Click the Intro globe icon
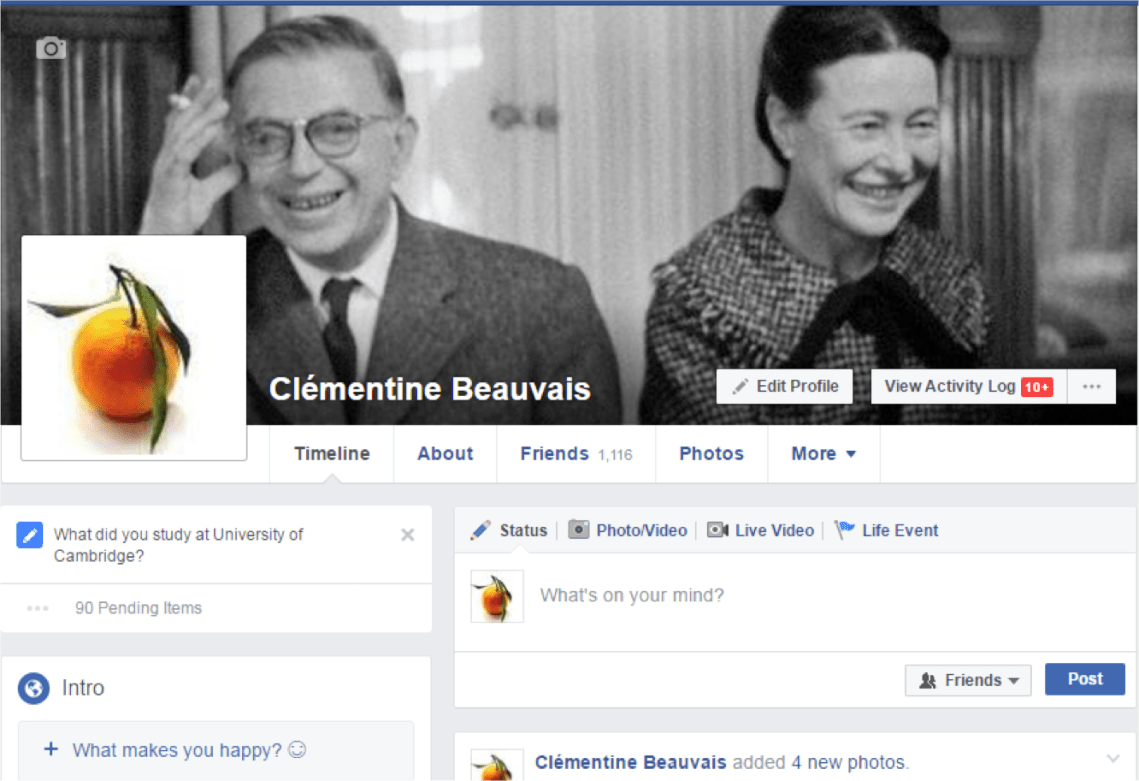 click(34, 688)
